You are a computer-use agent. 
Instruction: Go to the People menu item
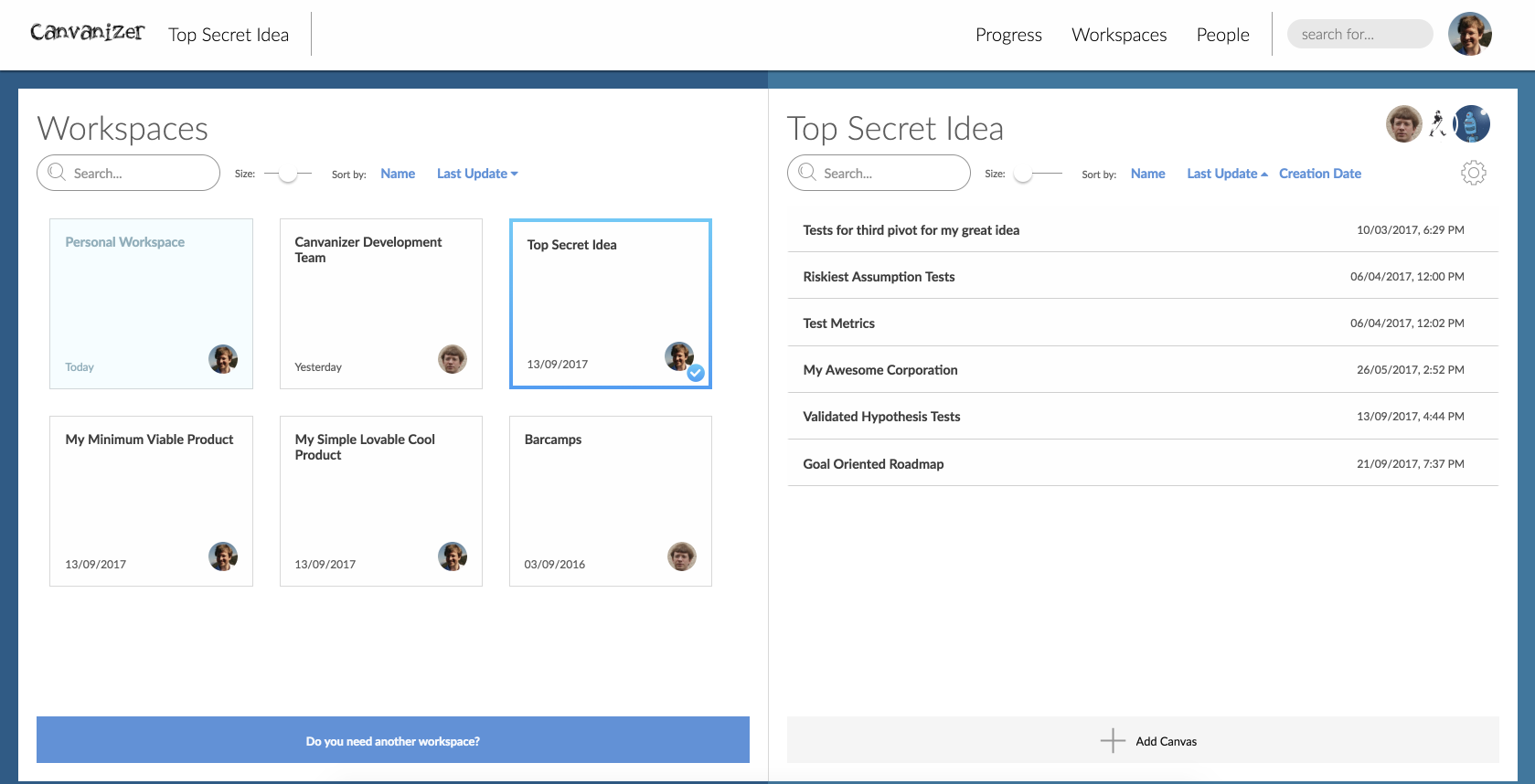pos(1222,35)
